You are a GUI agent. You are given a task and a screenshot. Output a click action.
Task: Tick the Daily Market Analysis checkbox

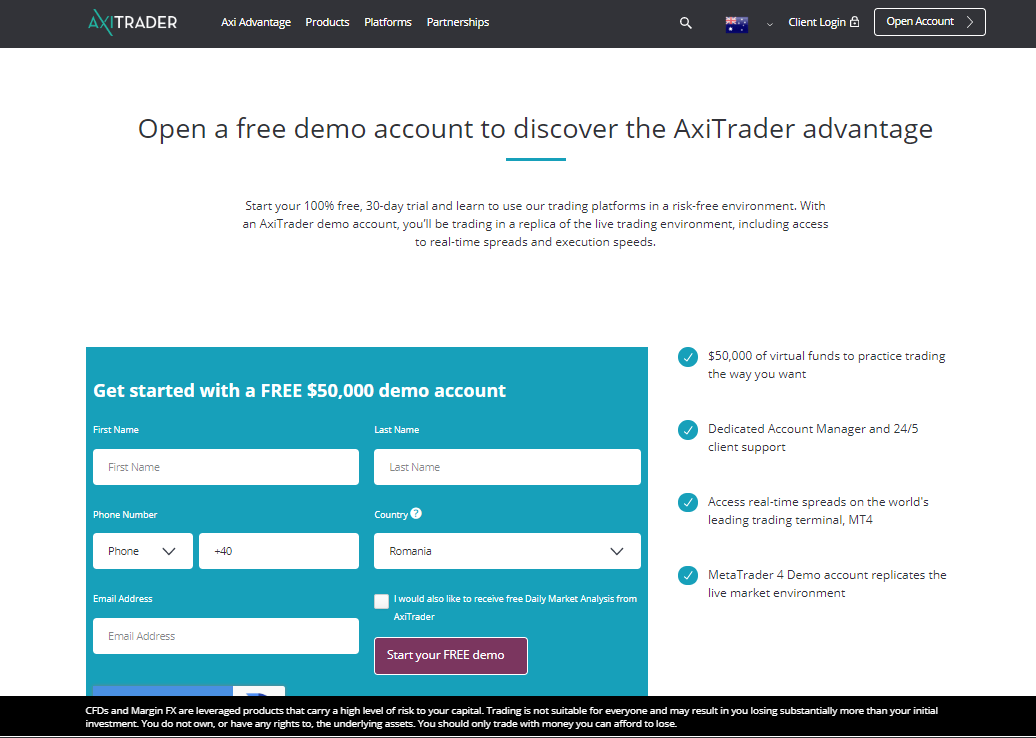[381, 601]
